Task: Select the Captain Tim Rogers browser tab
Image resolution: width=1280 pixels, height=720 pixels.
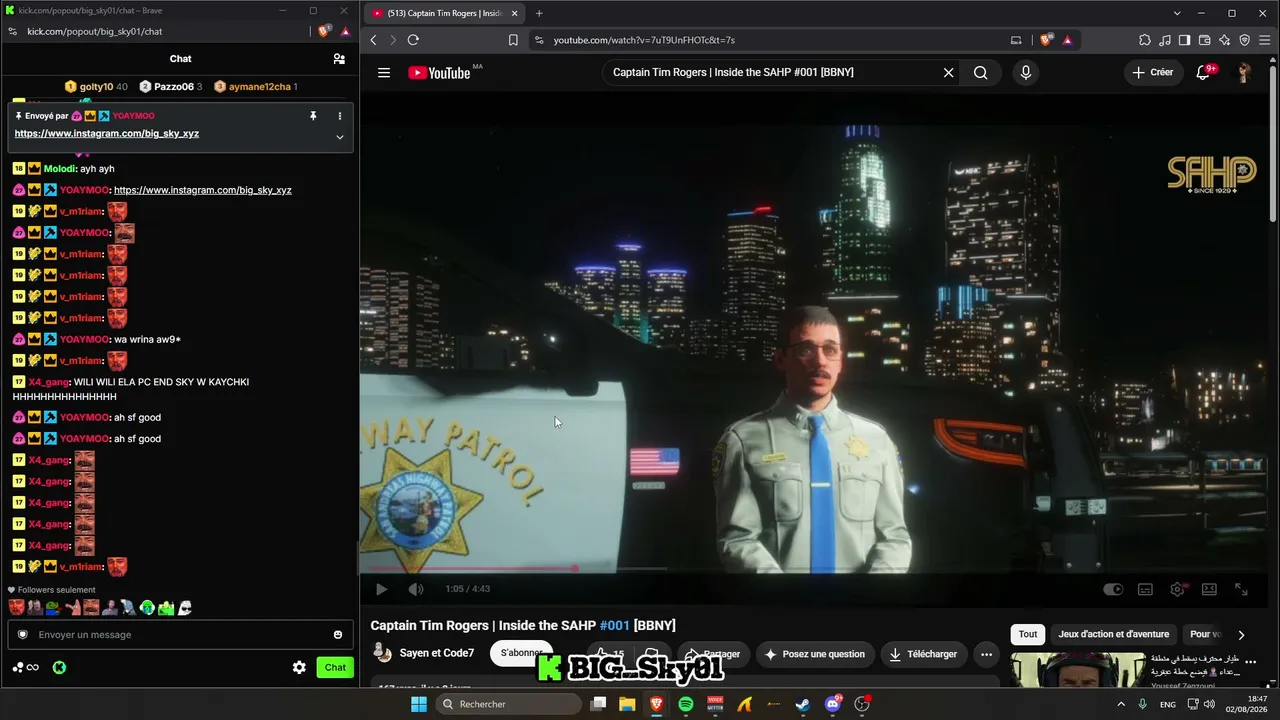Action: pos(445,13)
